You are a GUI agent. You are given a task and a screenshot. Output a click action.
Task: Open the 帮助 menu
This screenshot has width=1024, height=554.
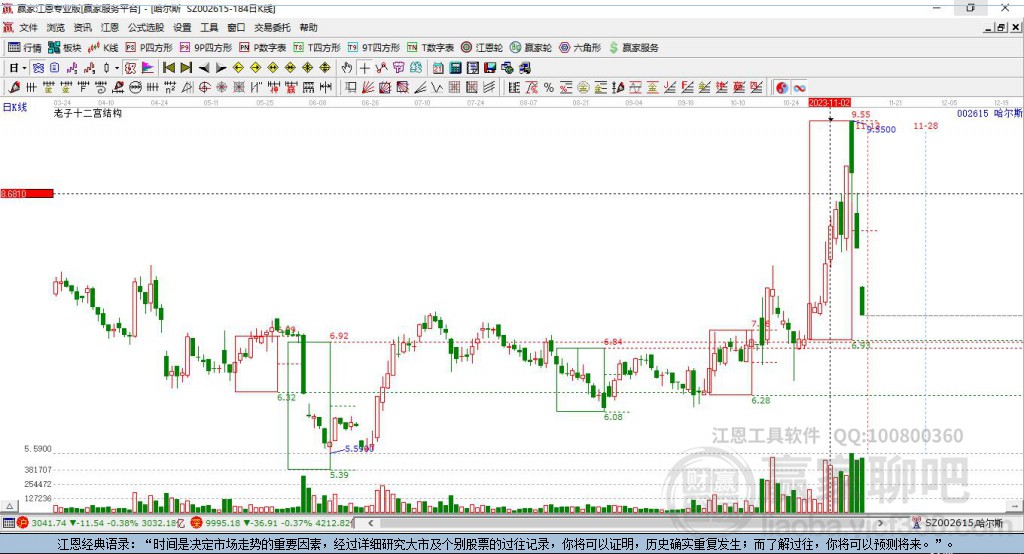[x=308, y=27]
